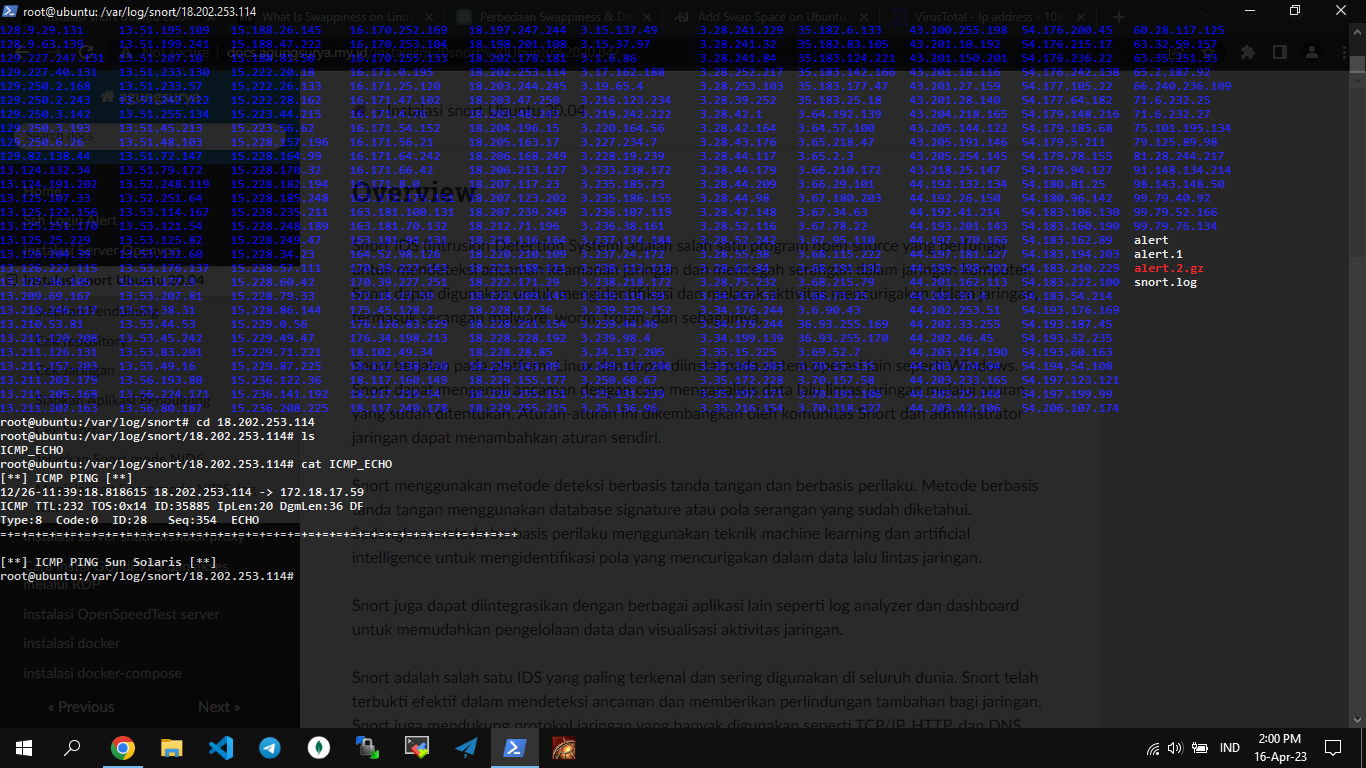
Task: Open MongoDB Compass green leaf icon
Action: [319, 747]
